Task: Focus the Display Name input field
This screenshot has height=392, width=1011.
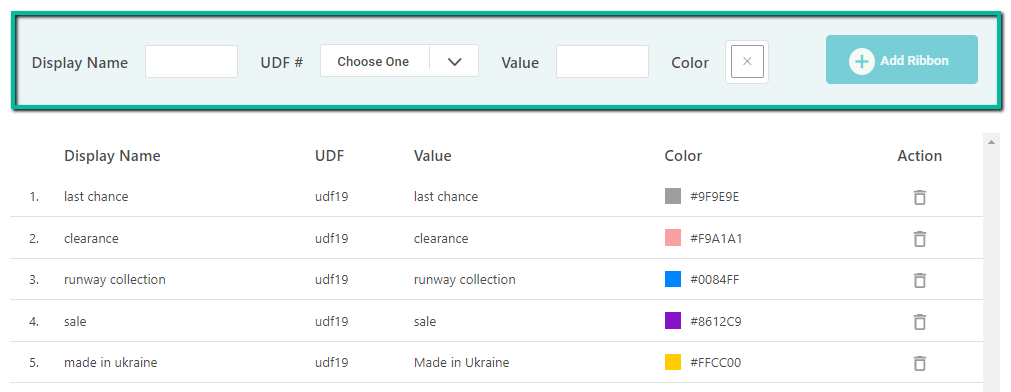Action: [191, 62]
